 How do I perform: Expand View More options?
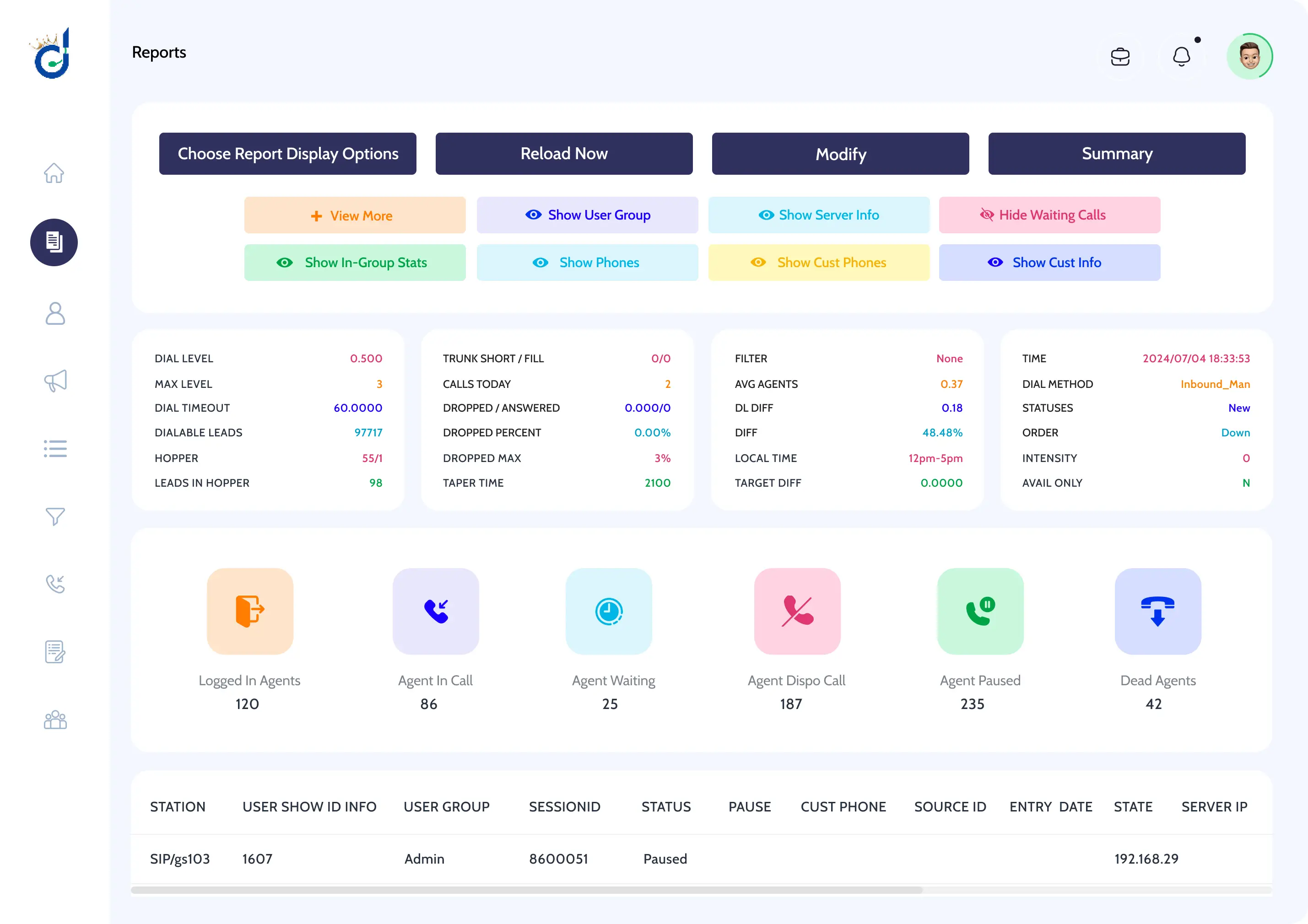point(354,215)
